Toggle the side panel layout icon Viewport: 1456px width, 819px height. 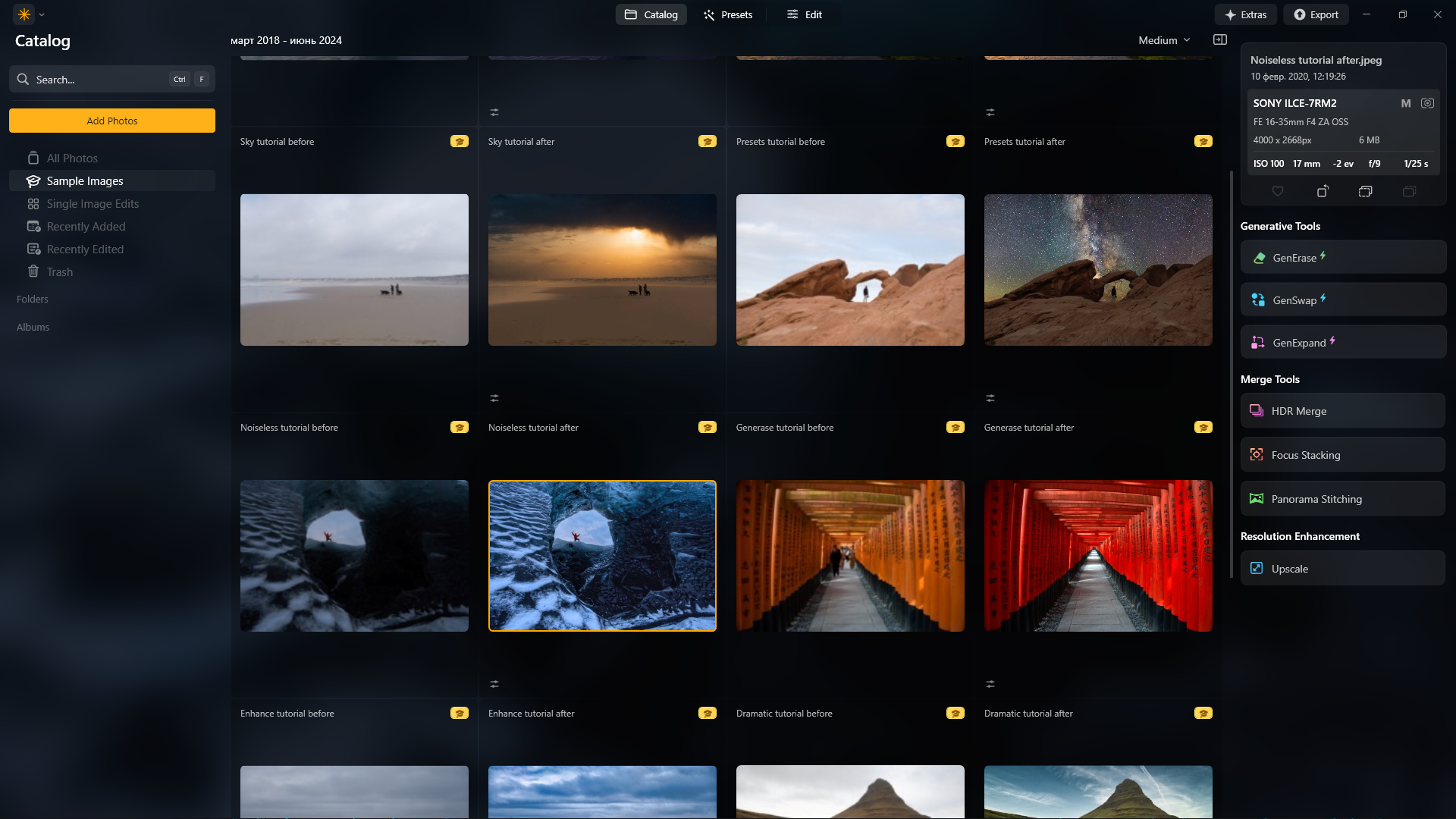[1220, 40]
